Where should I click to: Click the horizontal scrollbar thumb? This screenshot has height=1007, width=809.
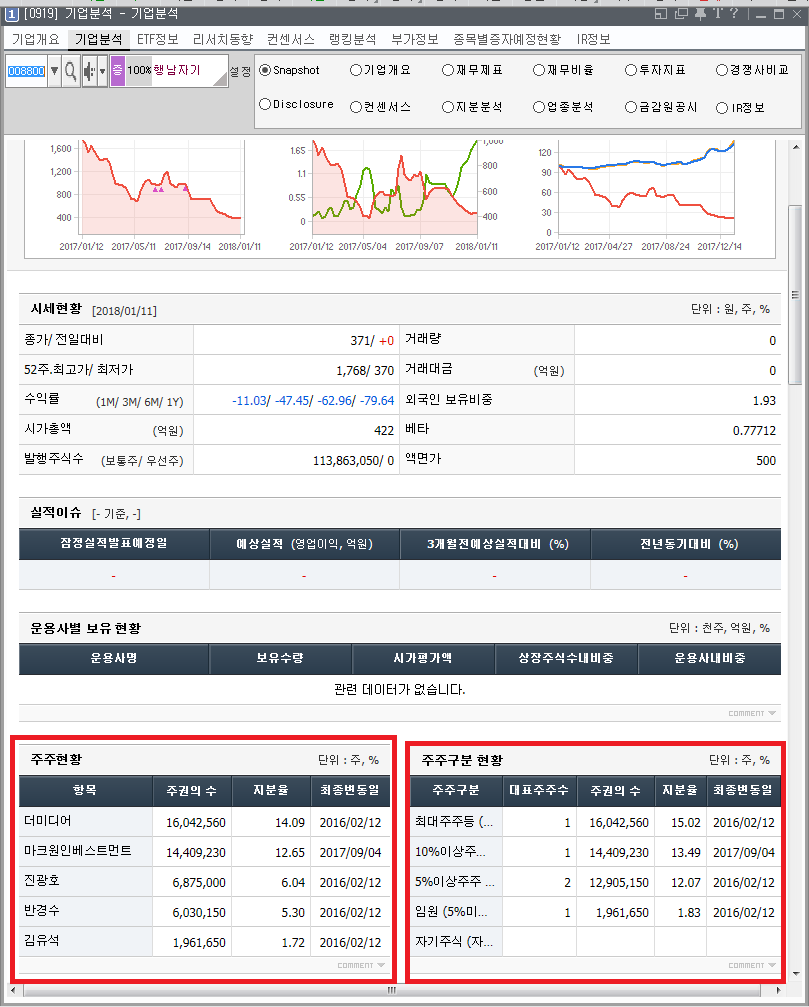pyautogui.click(x=392, y=990)
